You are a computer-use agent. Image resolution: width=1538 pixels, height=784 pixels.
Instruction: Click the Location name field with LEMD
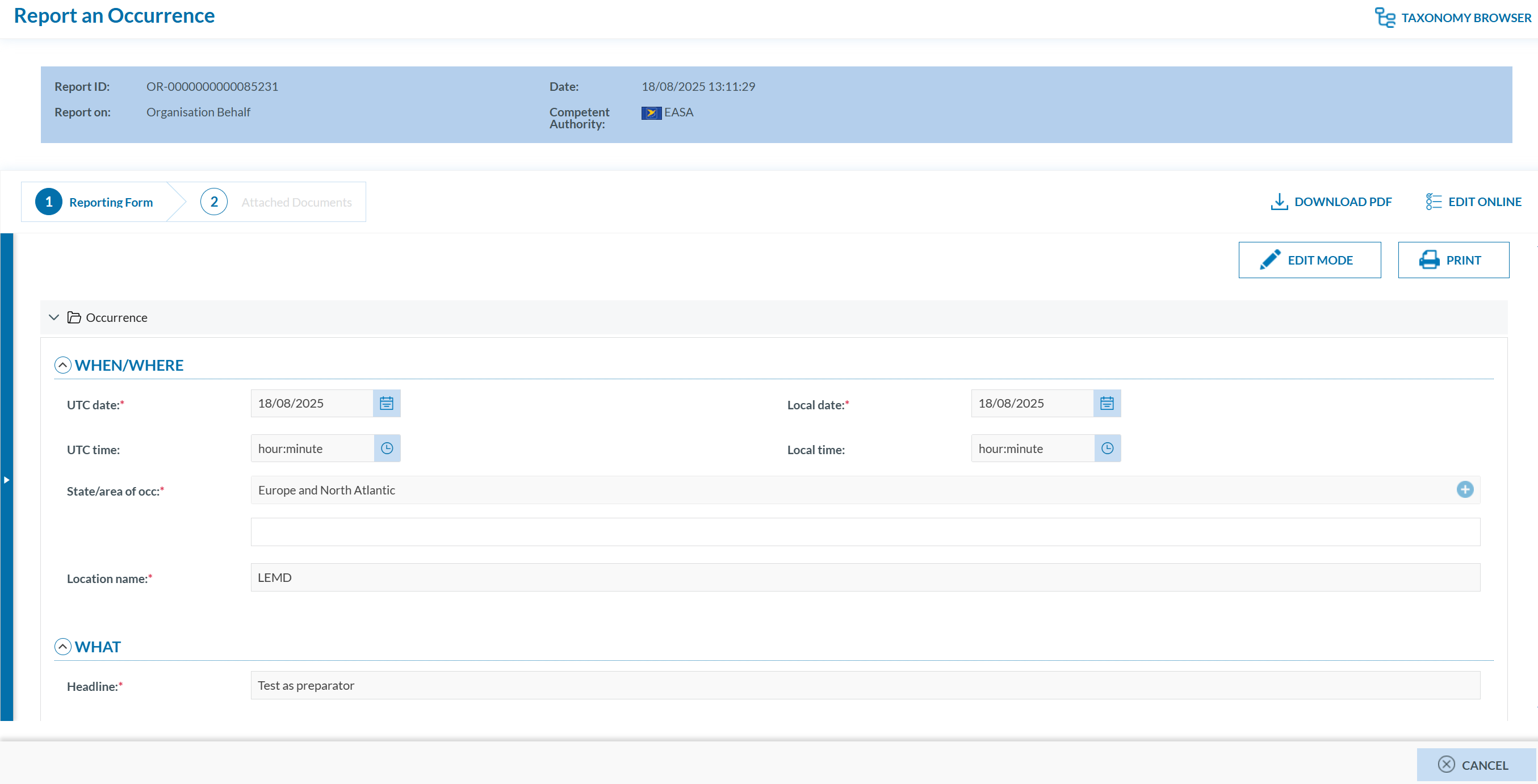pyautogui.click(x=865, y=577)
